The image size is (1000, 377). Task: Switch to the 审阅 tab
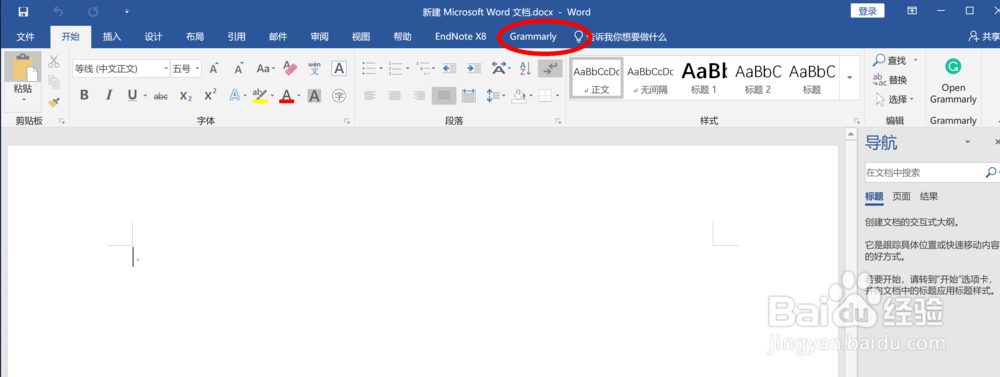[x=320, y=37]
